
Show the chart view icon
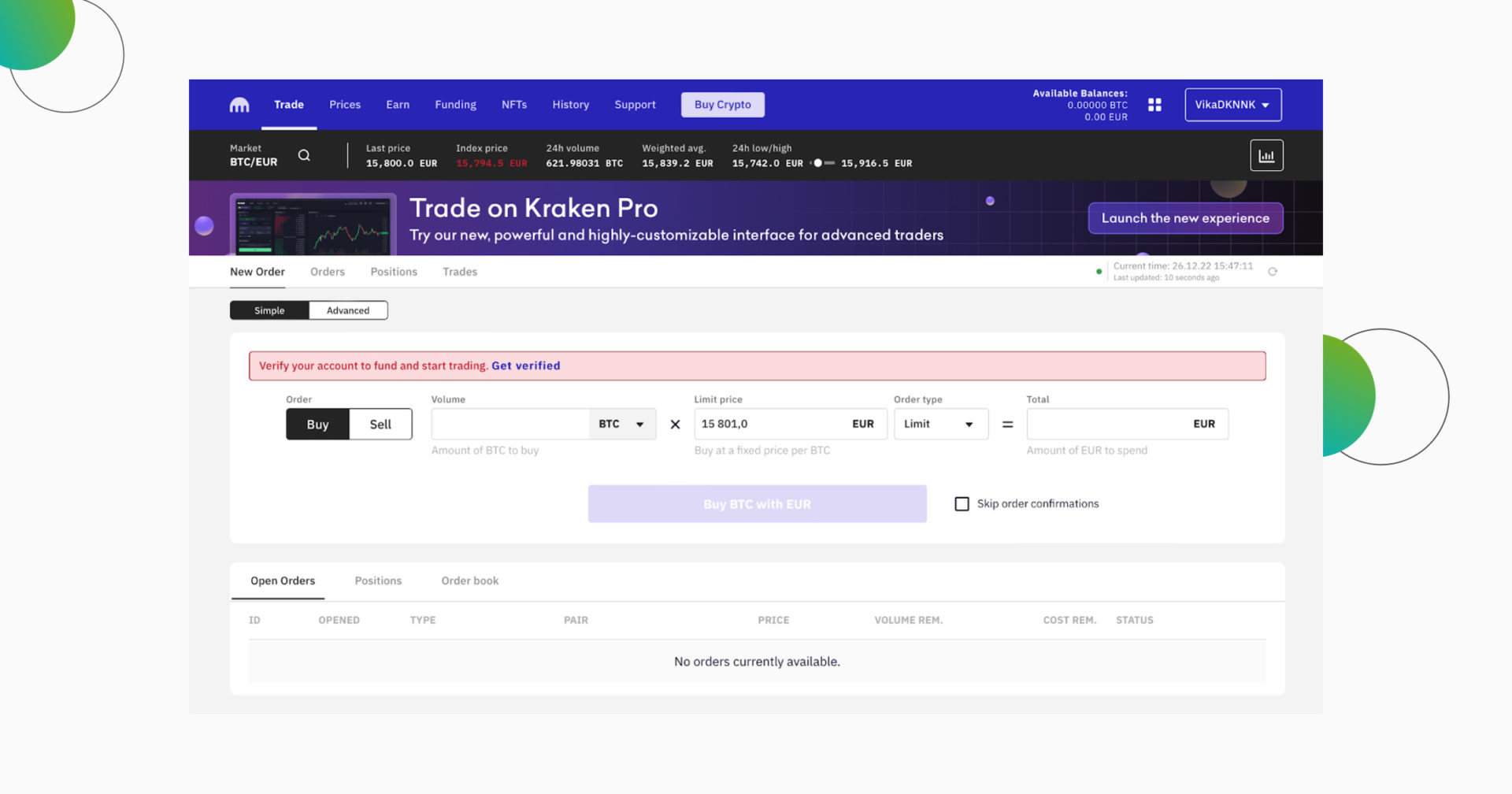1266,155
